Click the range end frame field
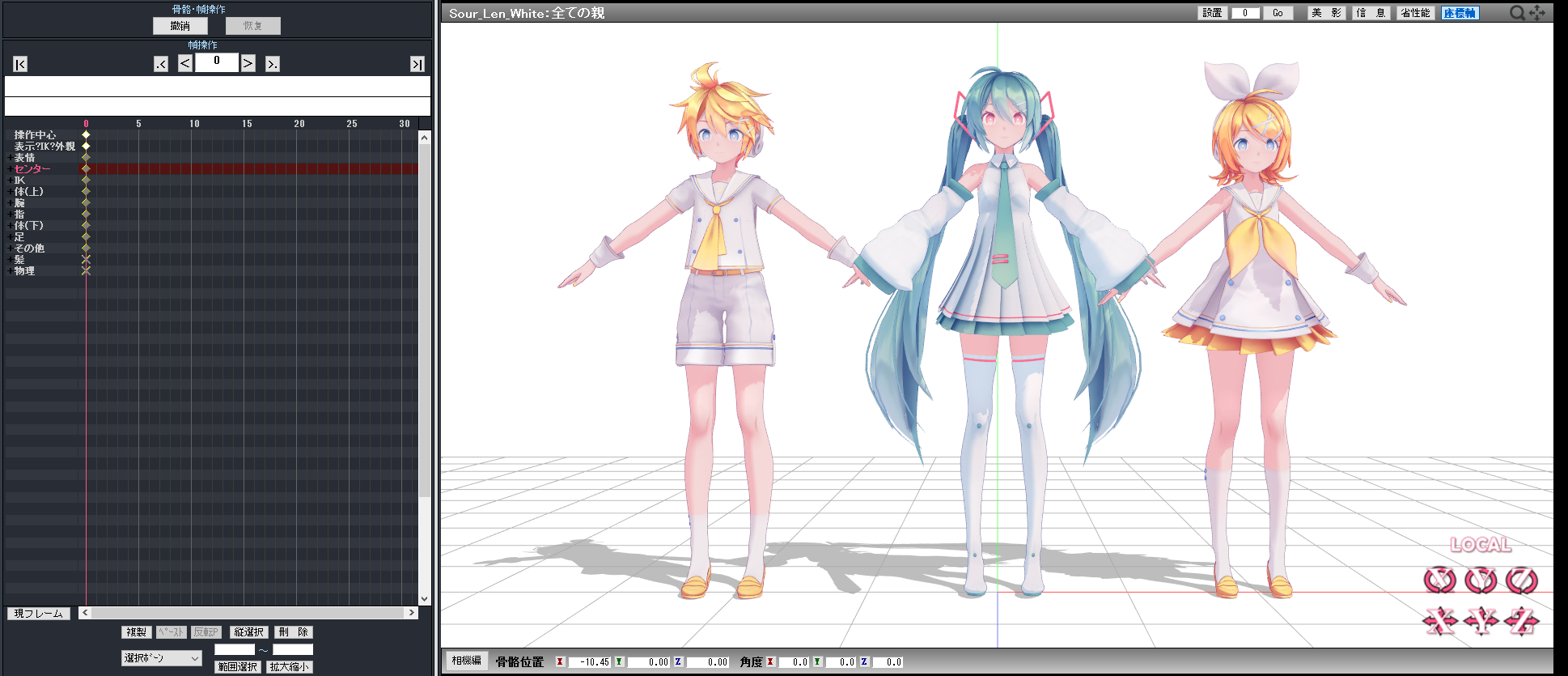Screen dimensions: 1568x676 pos(293,649)
